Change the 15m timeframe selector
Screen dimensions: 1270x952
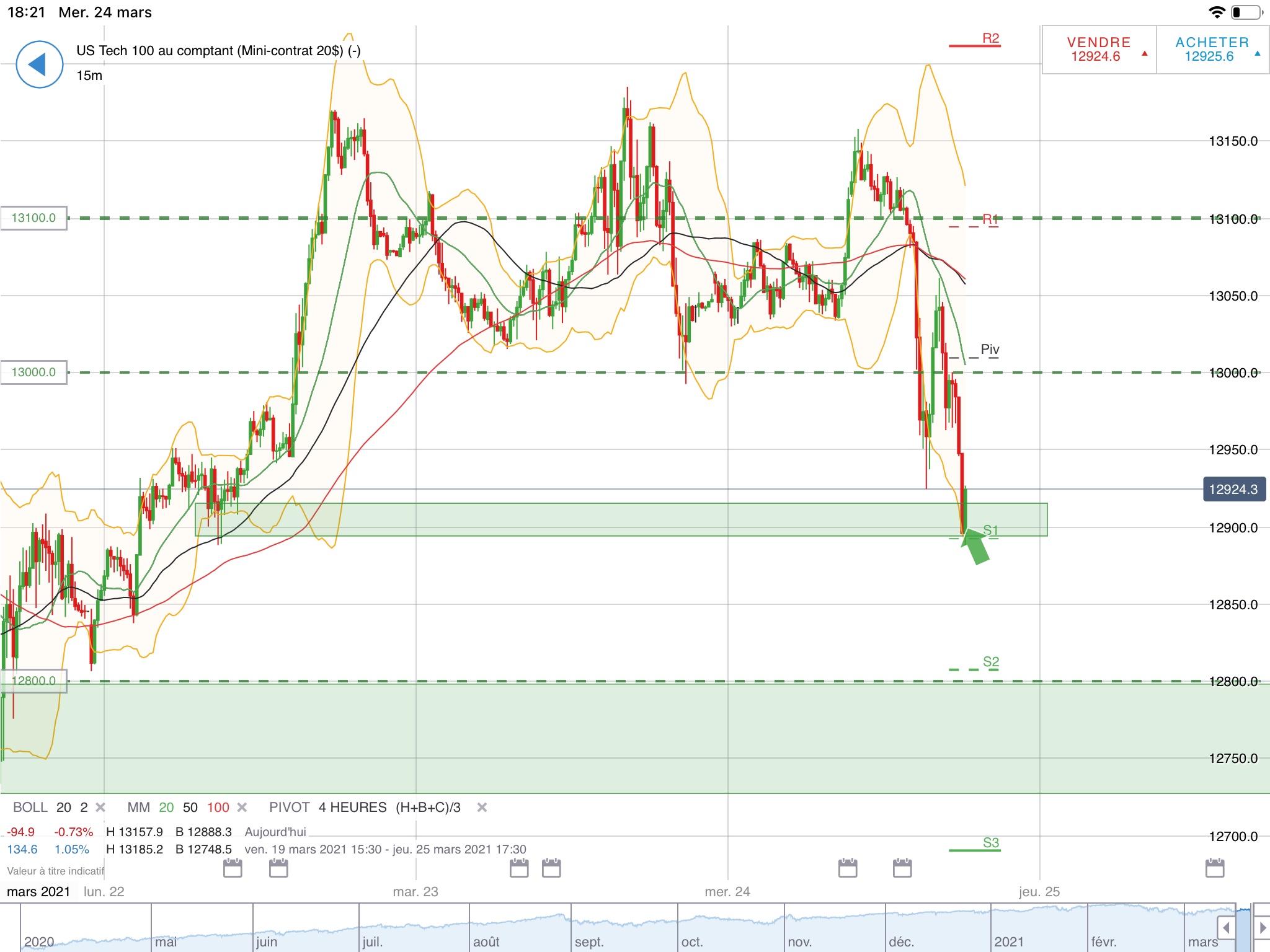[89, 76]
